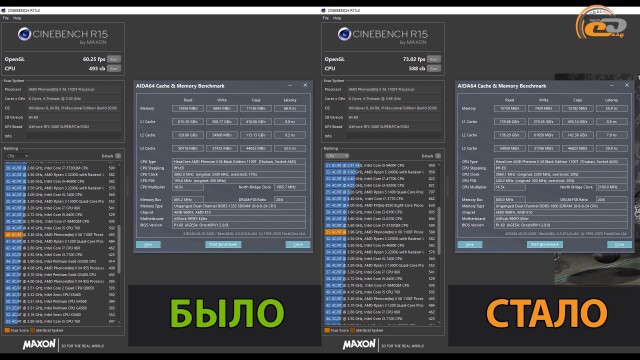Click the L2 Cache Latency value in the DDR3-1600 AIDA64 window
This screenshot has width=640, height=360.
click(x=611, y=135)
